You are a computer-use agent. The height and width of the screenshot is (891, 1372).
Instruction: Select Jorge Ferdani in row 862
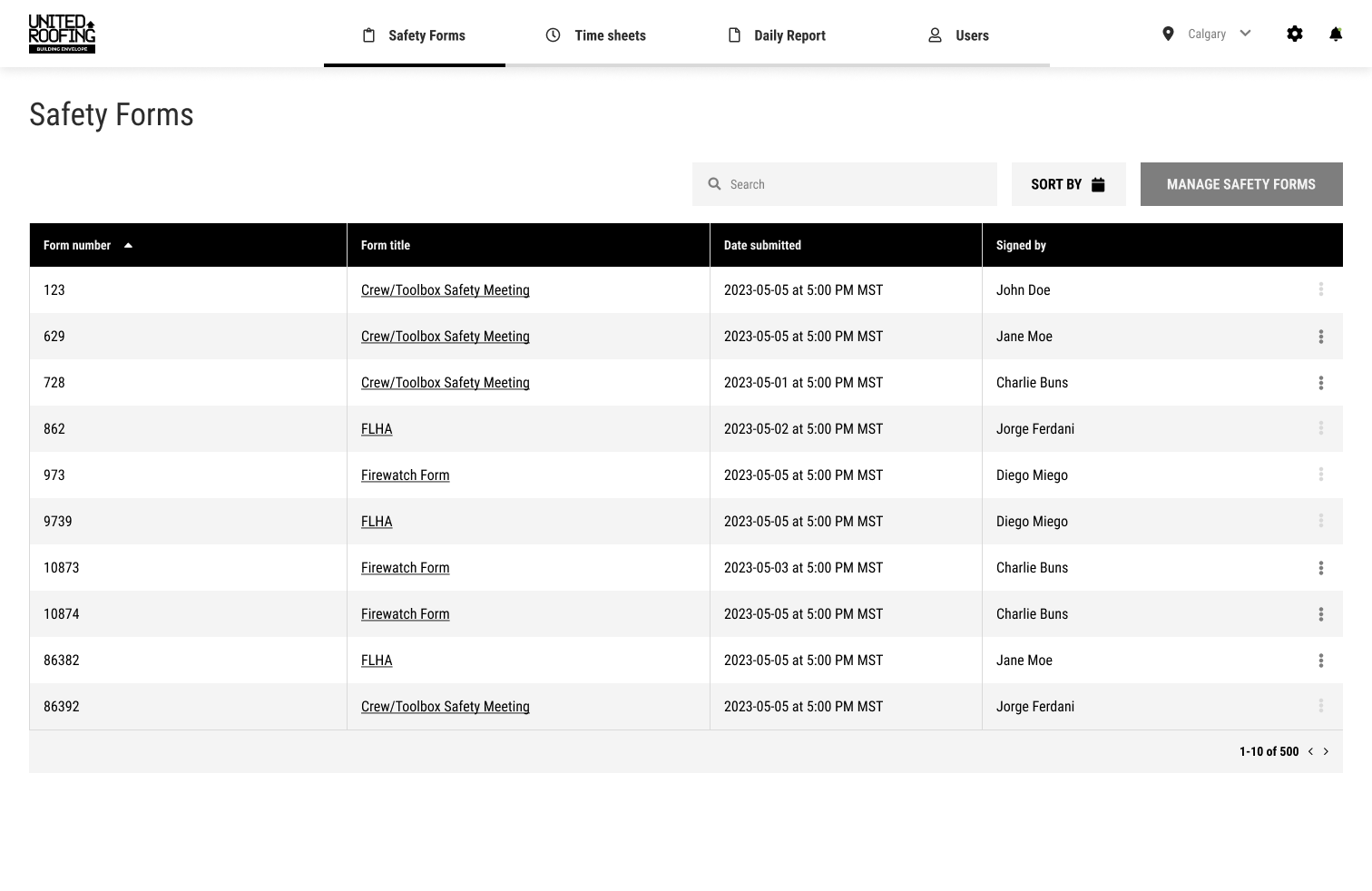[x=1035, y=429]
